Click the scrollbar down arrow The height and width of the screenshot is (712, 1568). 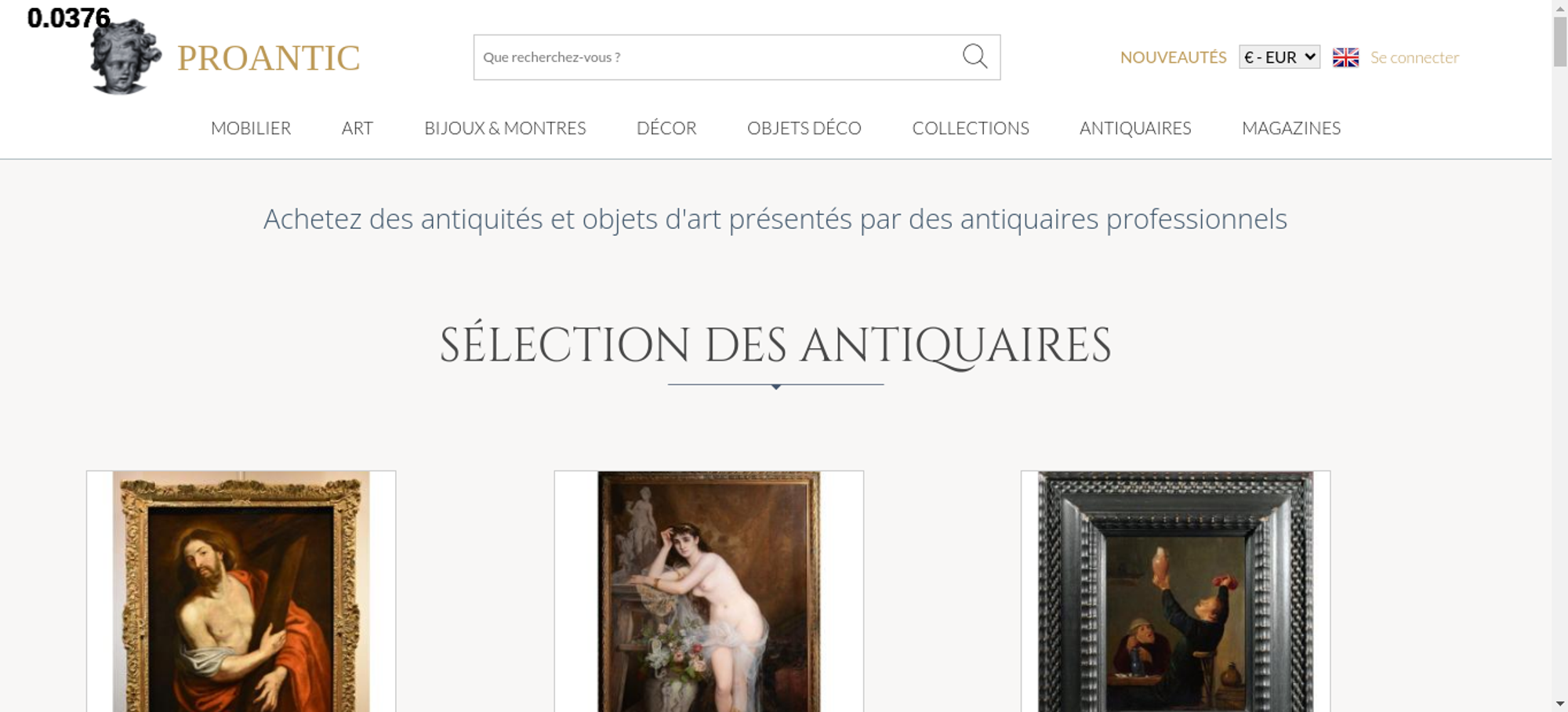(x=1560, y=703)
